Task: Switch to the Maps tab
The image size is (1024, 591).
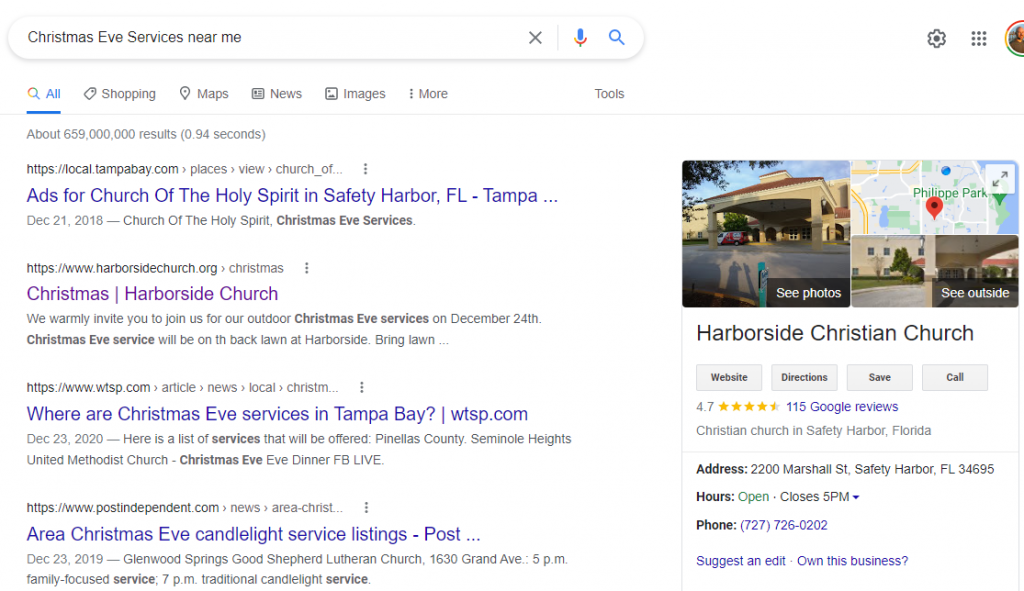Action: coord(204,94)
